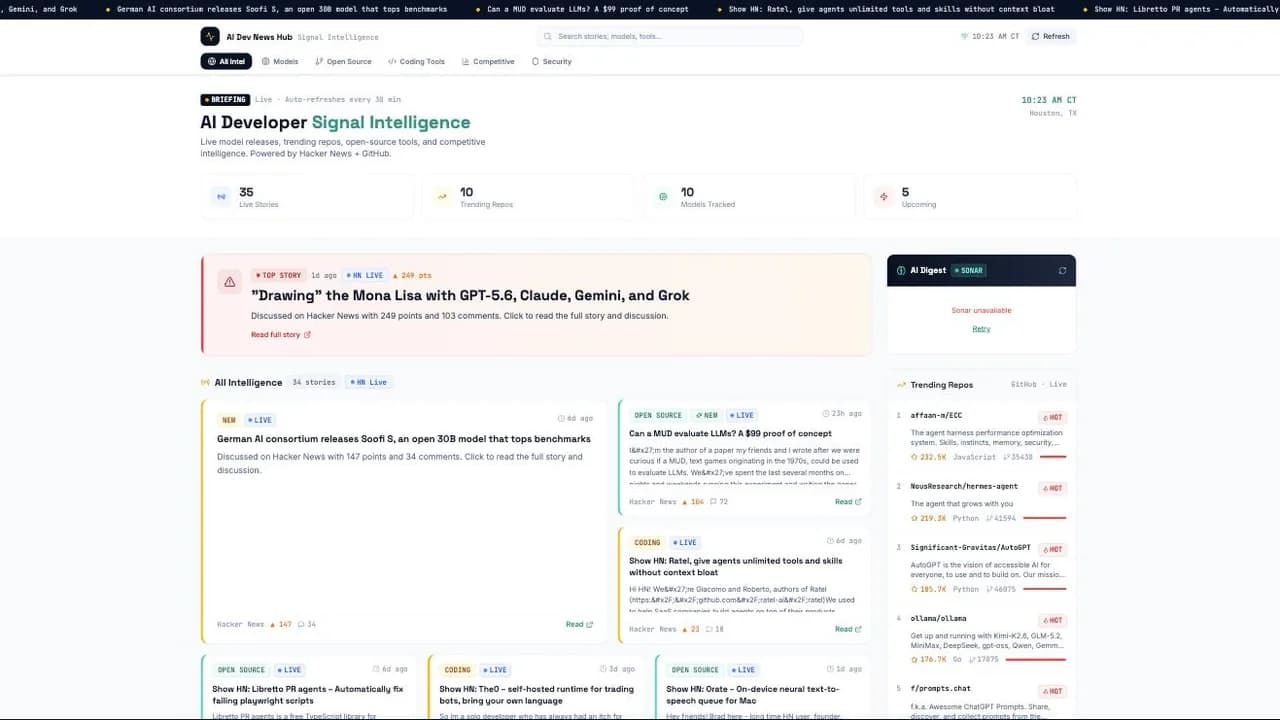Click star count 219.3K on hermes-agent
1280x720 pixels.
(928, 518)
